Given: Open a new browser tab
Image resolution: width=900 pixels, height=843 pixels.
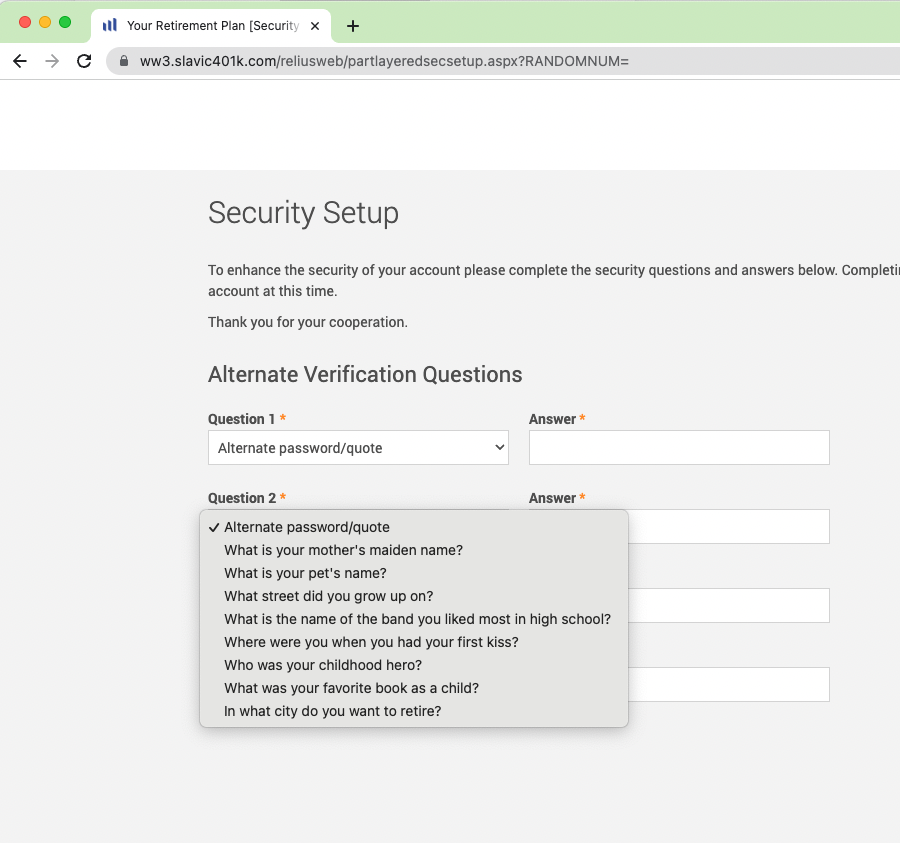Looking at the screenshot, I should tap(353, 26).
